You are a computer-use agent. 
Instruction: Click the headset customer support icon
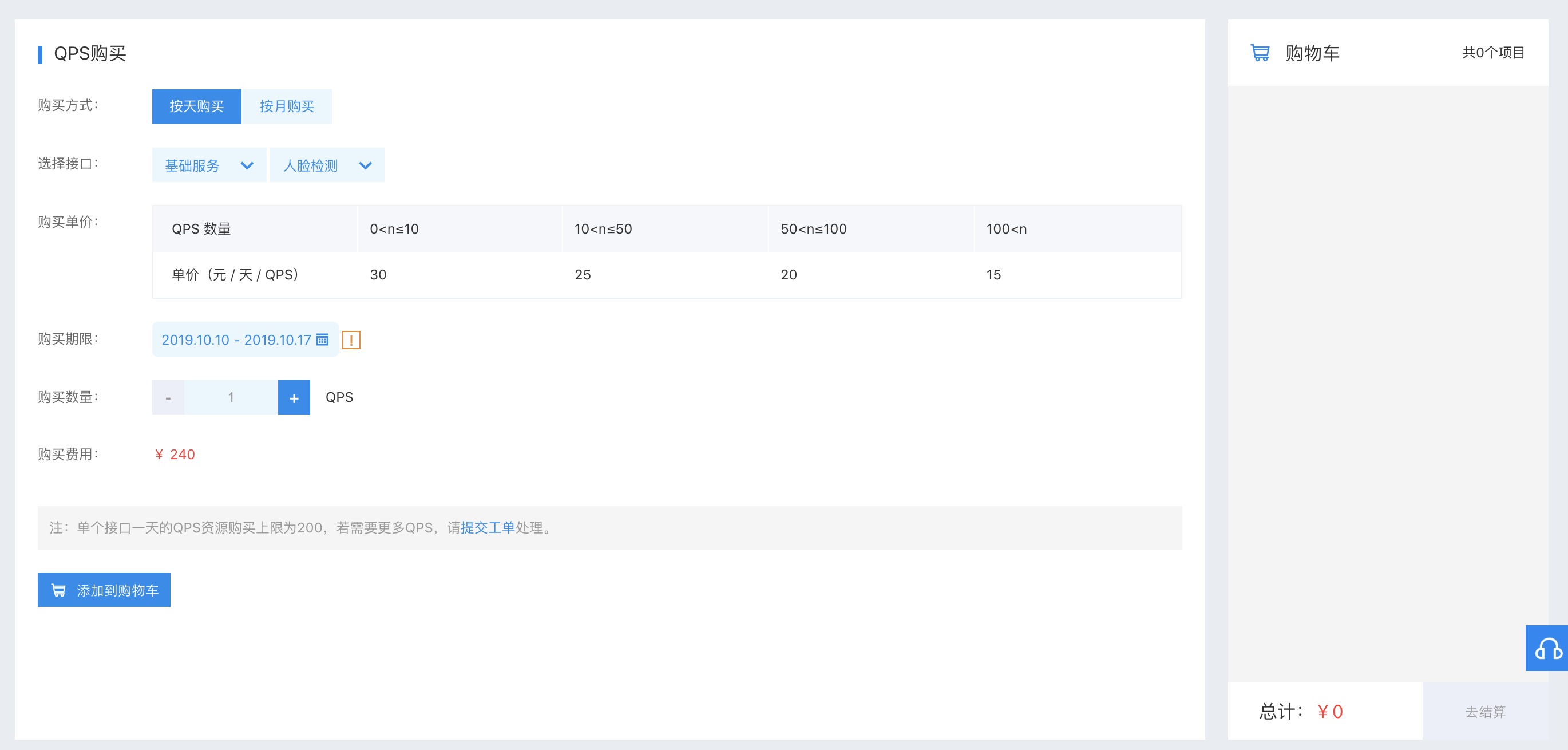[x=1548, y=648]
